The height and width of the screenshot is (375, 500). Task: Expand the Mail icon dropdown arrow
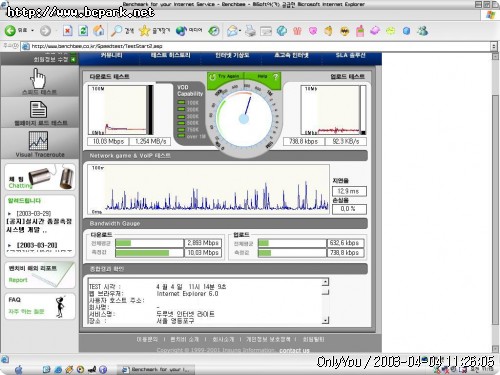pyautogui.click(x=240, y=31)
